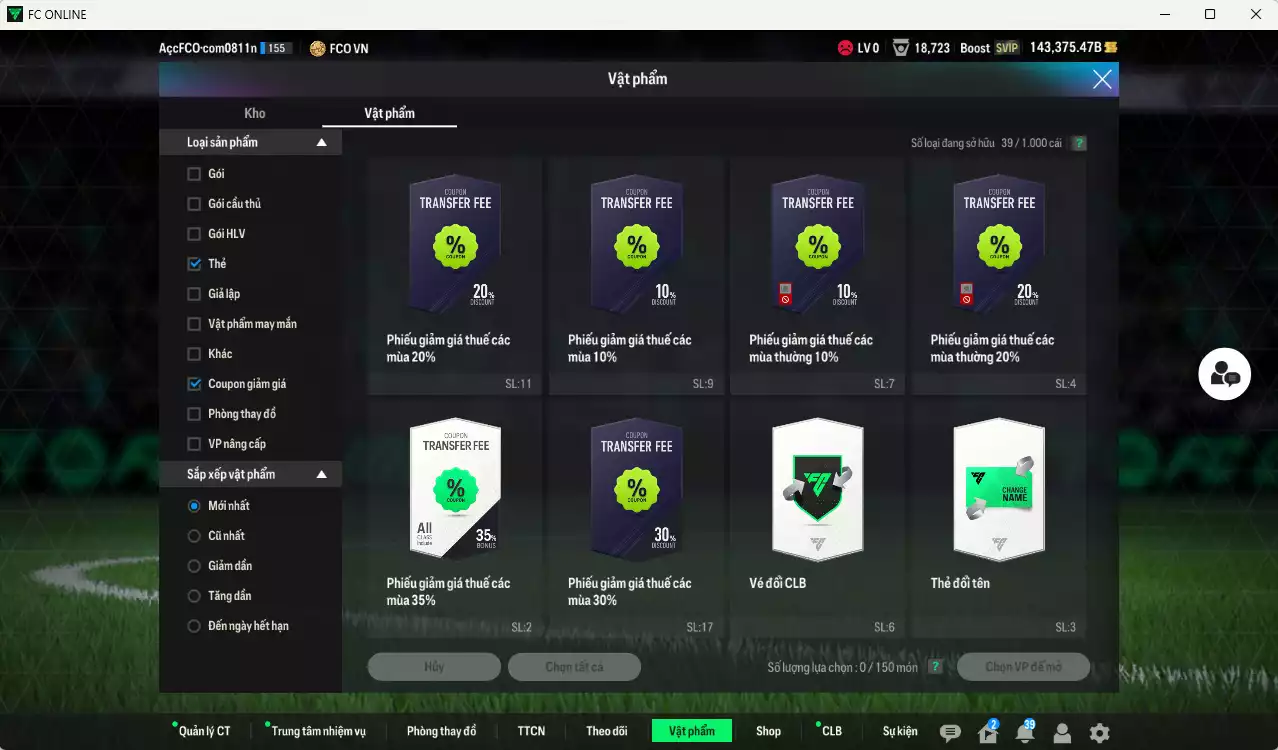Collapse the Sắp xếp vật phẩm section
This screenshot has width=1278, height=750.
coord(321,475)
